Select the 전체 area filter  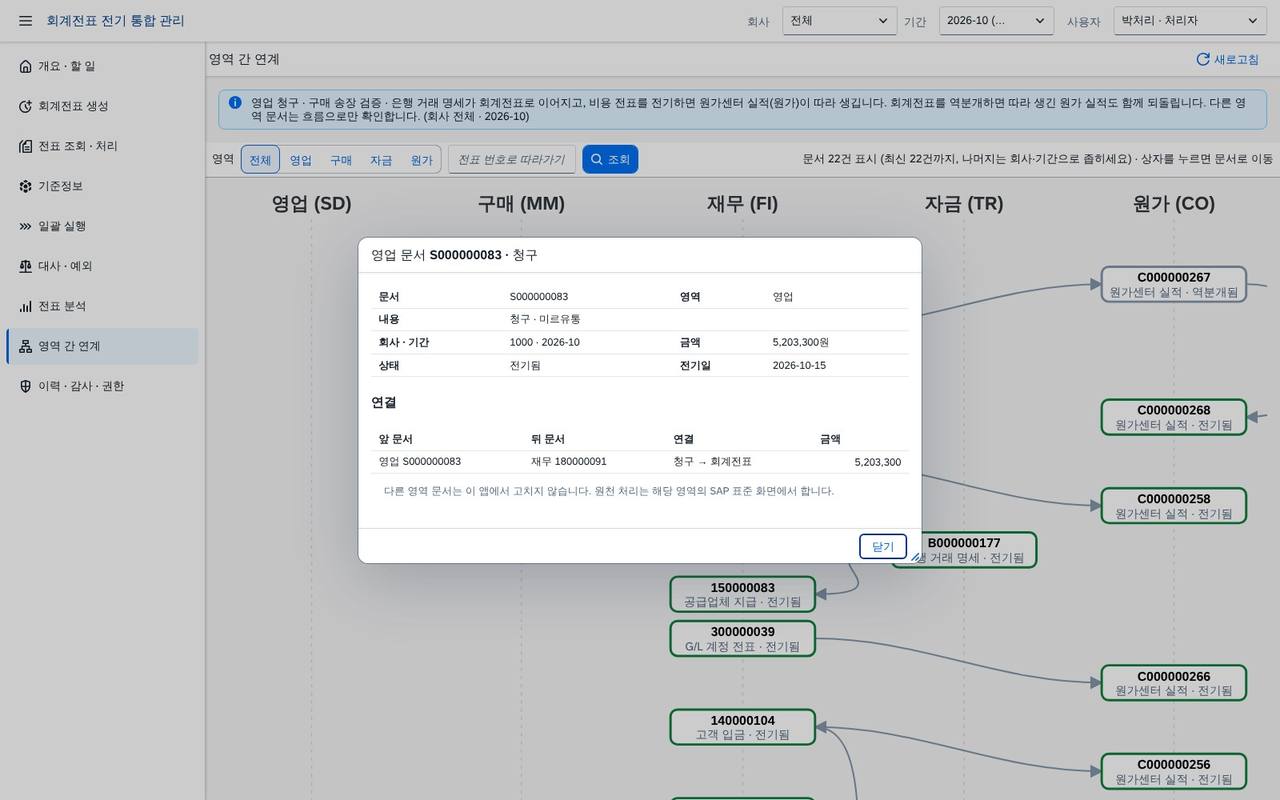click(x=260, y=160)
